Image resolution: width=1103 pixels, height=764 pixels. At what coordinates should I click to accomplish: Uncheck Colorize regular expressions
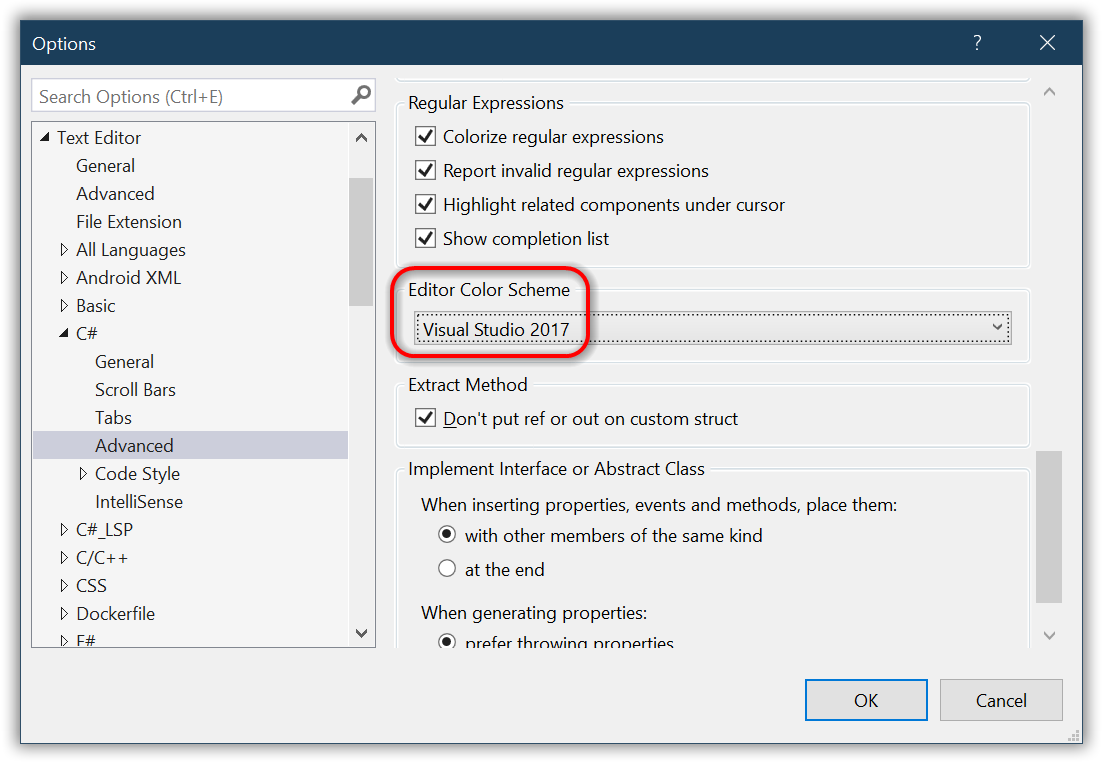426,136
